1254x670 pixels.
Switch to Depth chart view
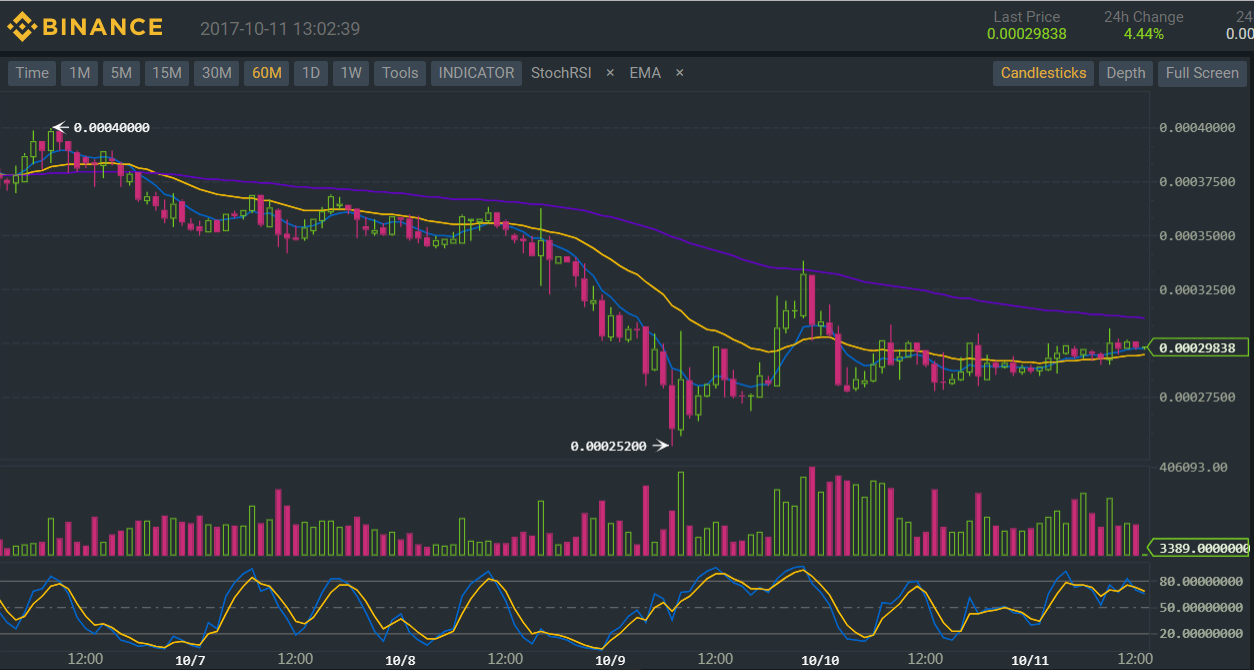click(x=1125, y=73)
